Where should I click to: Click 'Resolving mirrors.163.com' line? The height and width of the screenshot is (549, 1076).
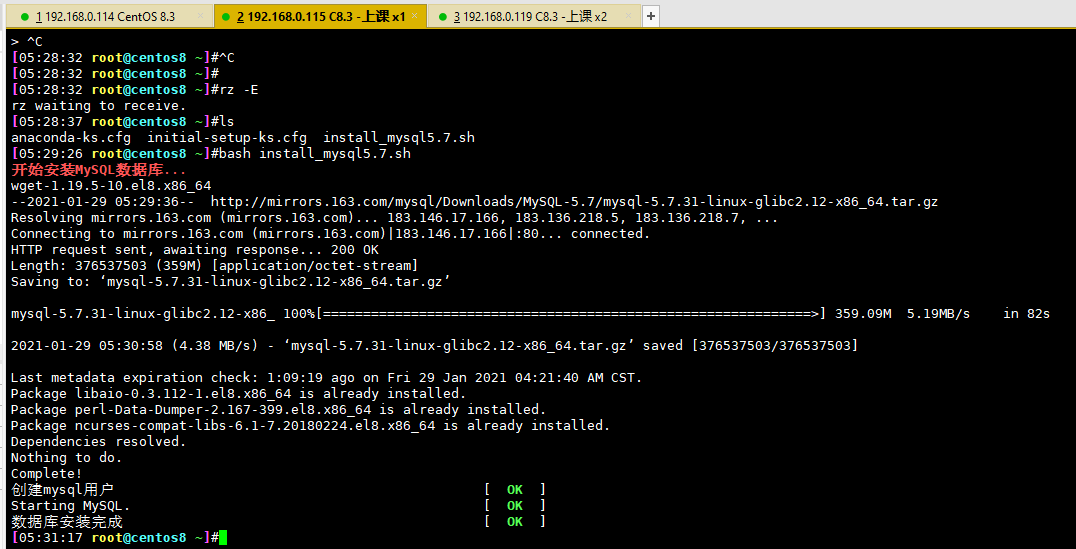[x=395, y=218]
